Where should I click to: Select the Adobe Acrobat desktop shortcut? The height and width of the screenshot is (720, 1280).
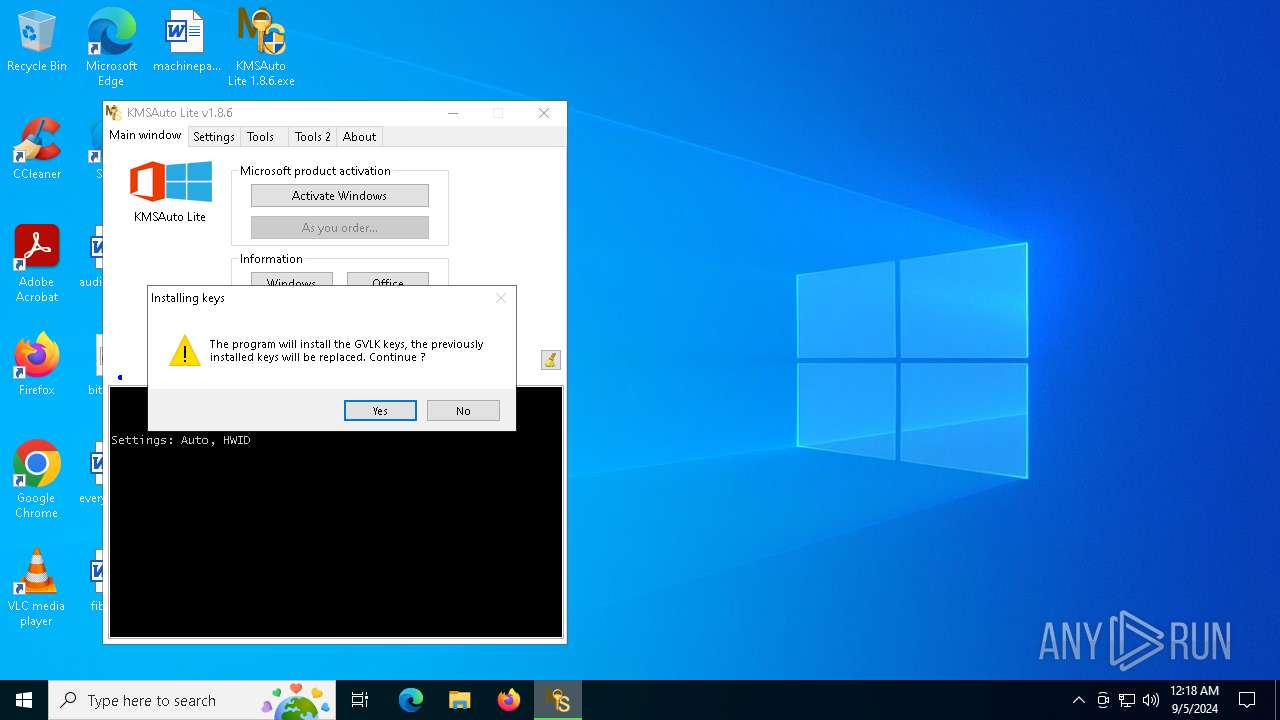(37, 264)
